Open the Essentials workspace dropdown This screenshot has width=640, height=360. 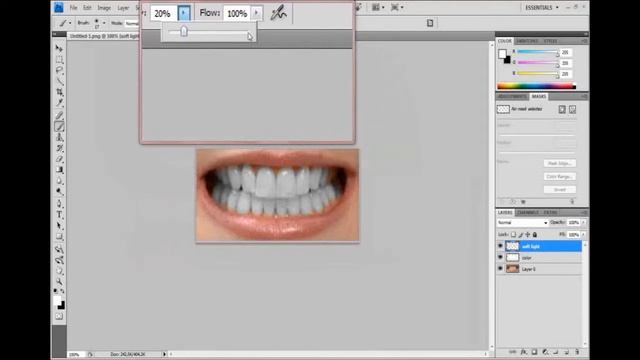[541, 7]
